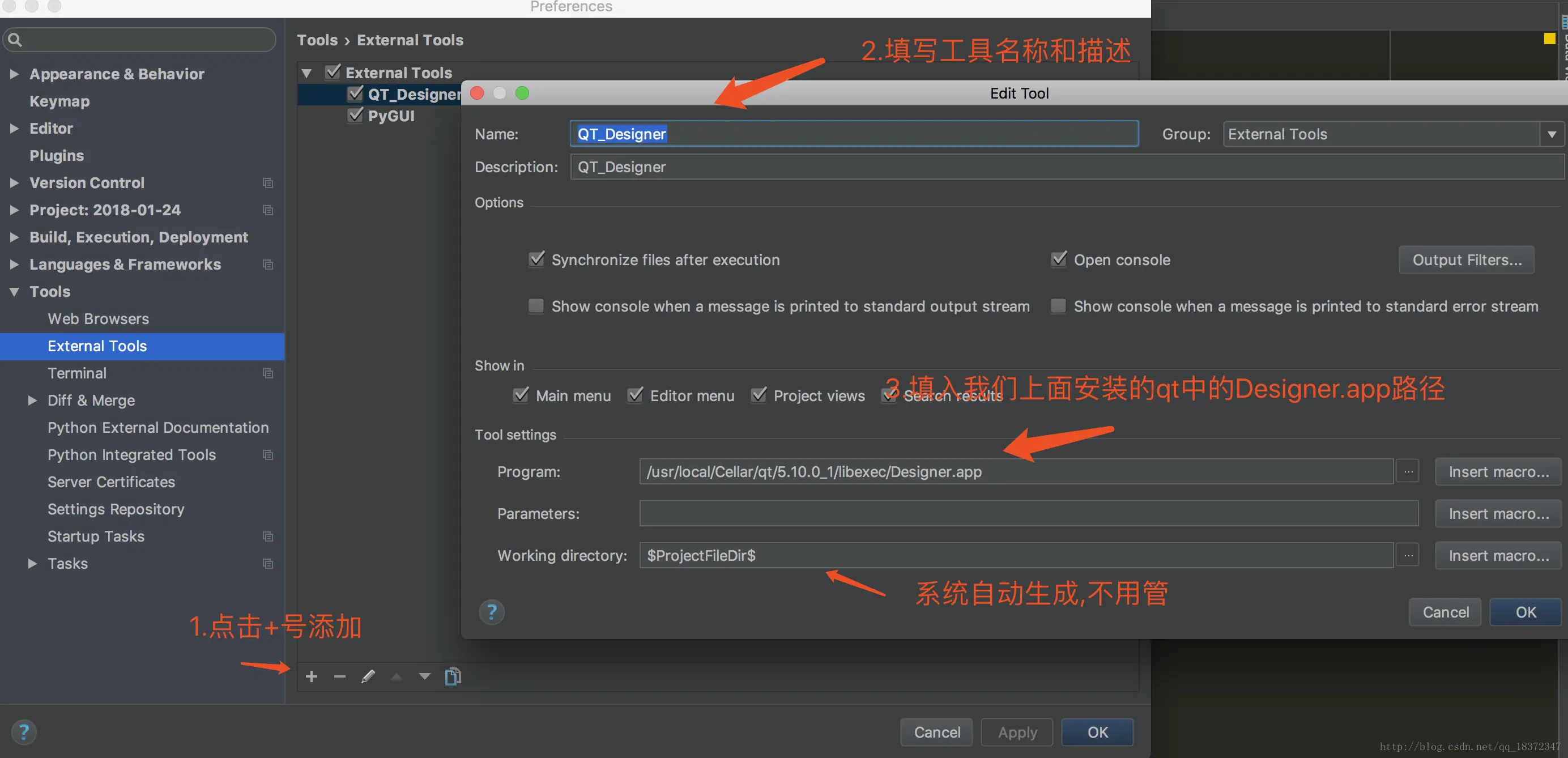The image size is (1568, 758).
Task: Click Insert macro button for Parameters
Action: (1498, 513)
